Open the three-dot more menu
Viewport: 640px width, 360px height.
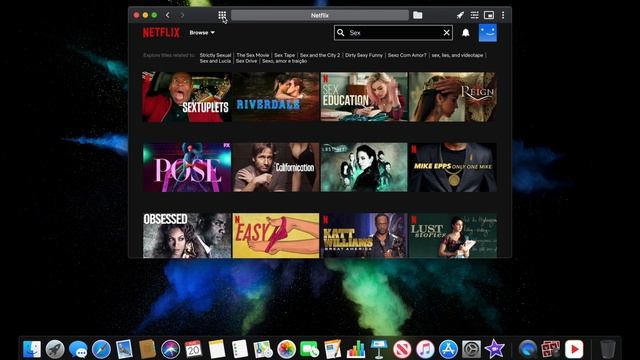coord(503,15)
